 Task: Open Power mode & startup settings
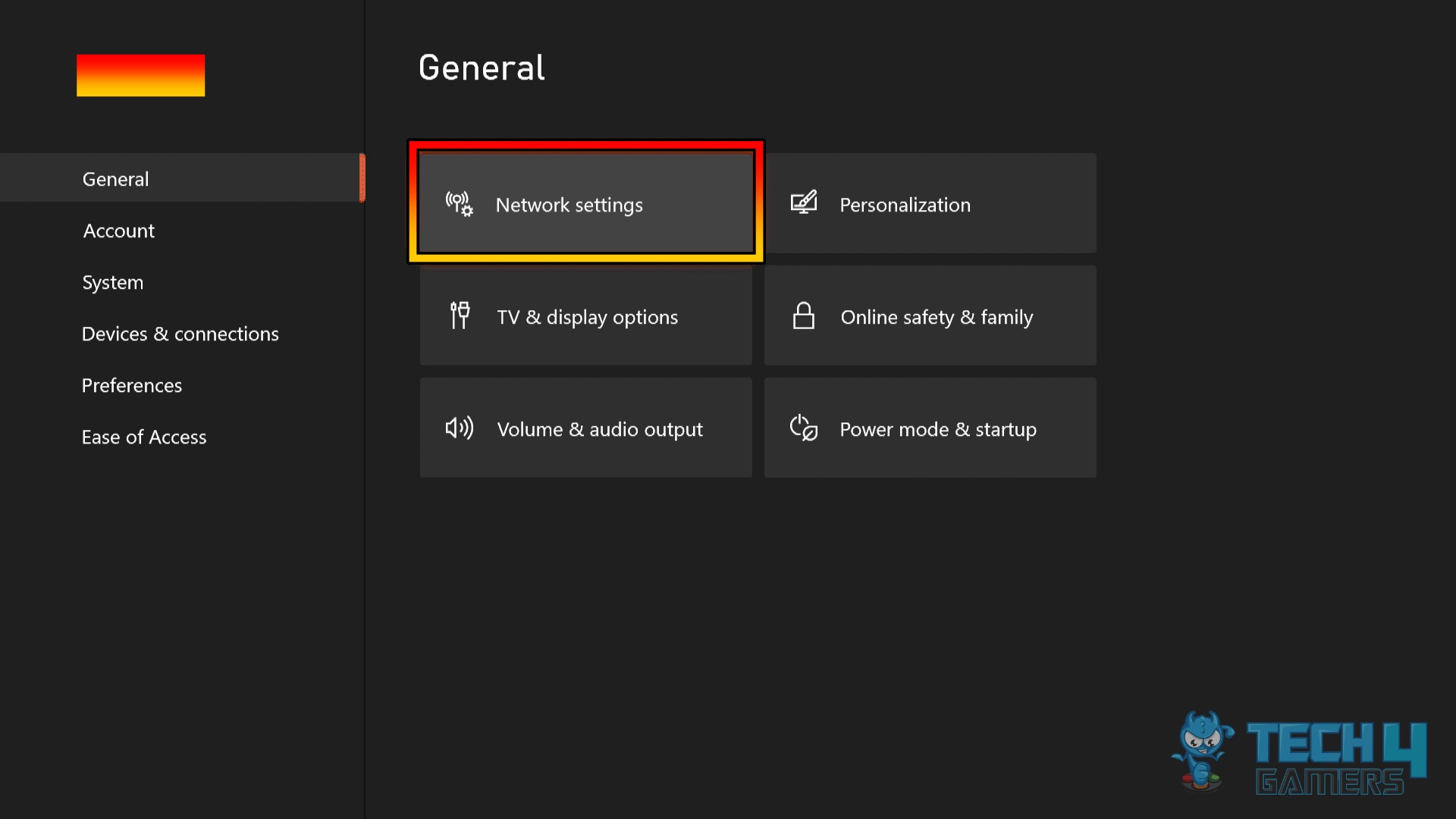[x=930, y=428]
